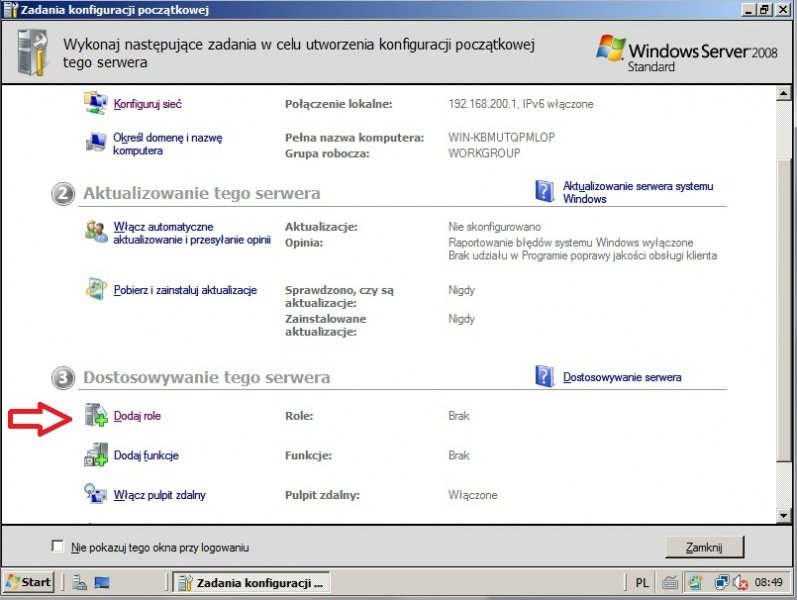Viewport: 797px width, 600px height.
Task: Open the Start menu
Action: tap(28, 582)
